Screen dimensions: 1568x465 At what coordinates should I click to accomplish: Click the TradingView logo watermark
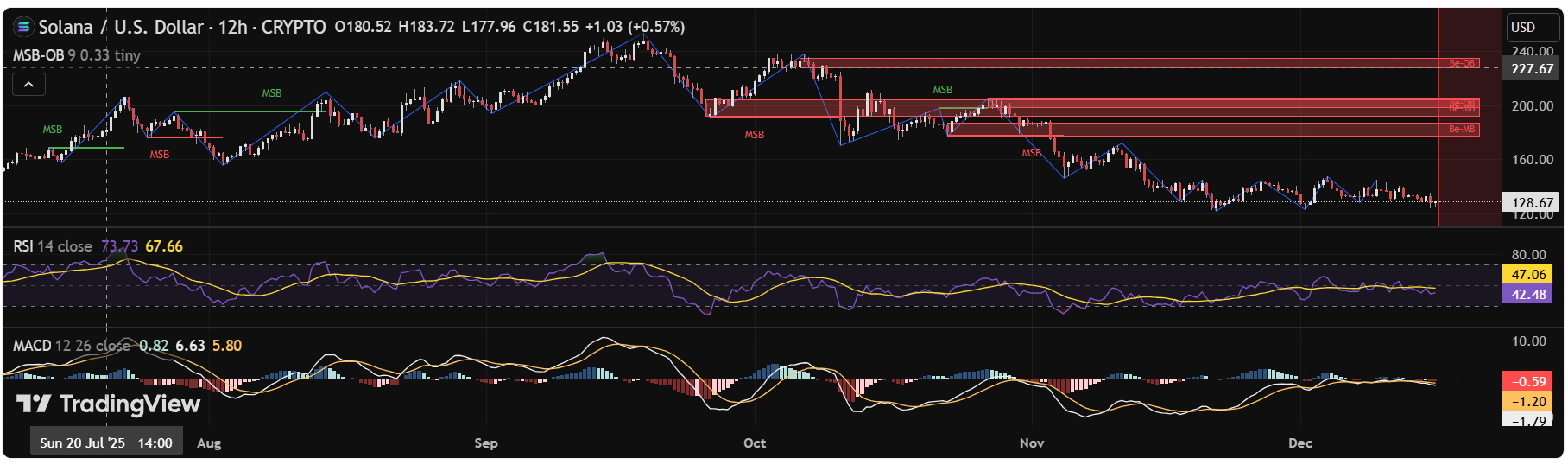(109, 404)
